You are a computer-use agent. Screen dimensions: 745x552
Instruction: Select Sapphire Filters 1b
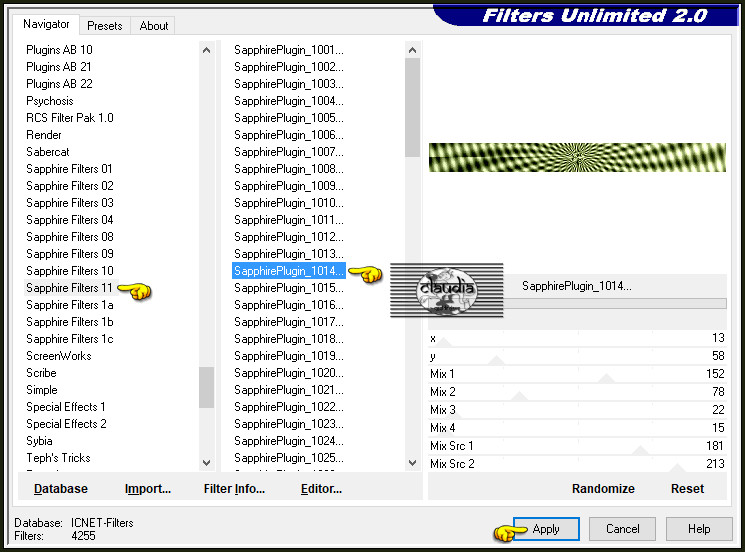(x=70, y=322)
